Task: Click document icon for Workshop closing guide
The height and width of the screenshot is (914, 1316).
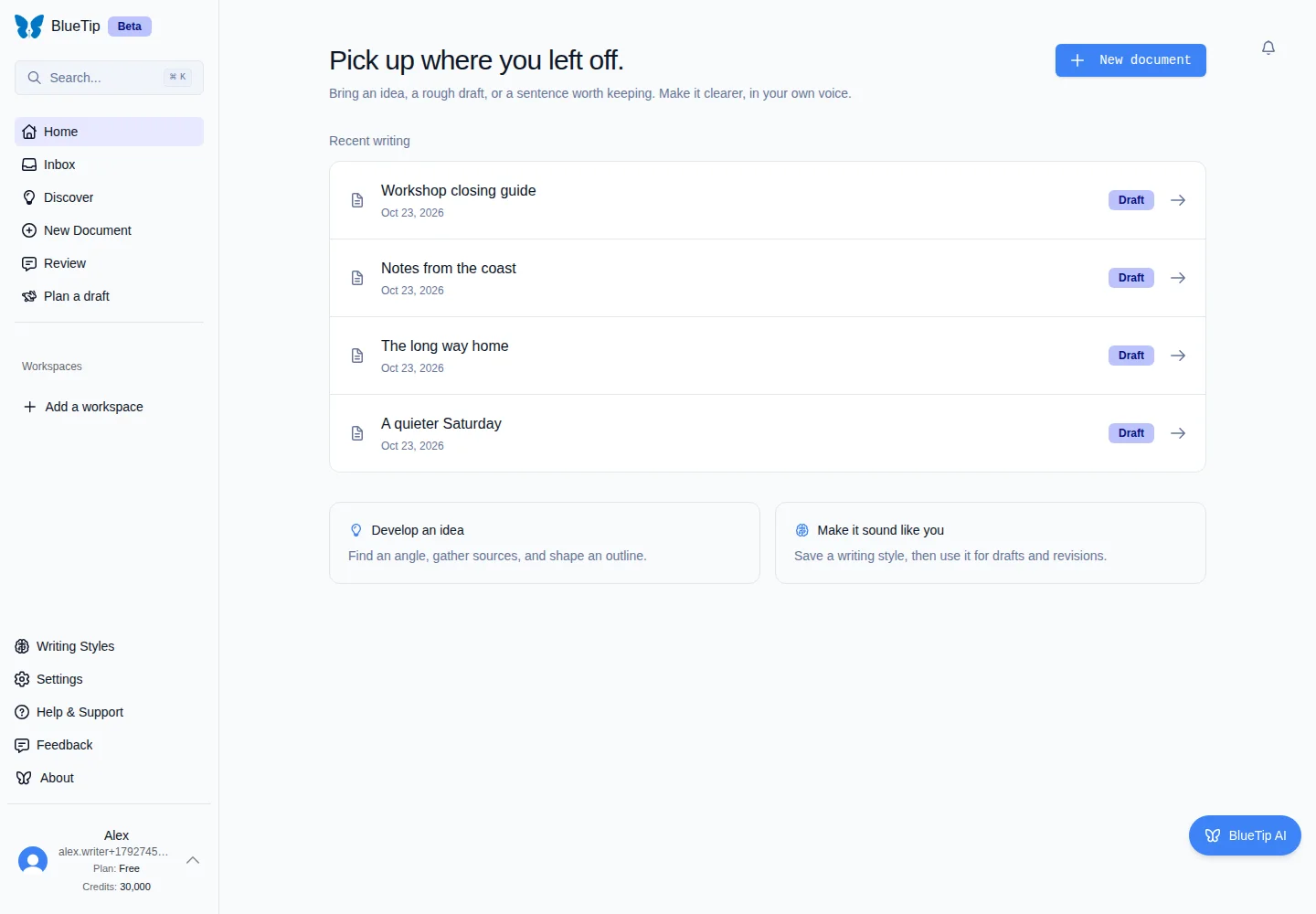Action: click(357, 200)
